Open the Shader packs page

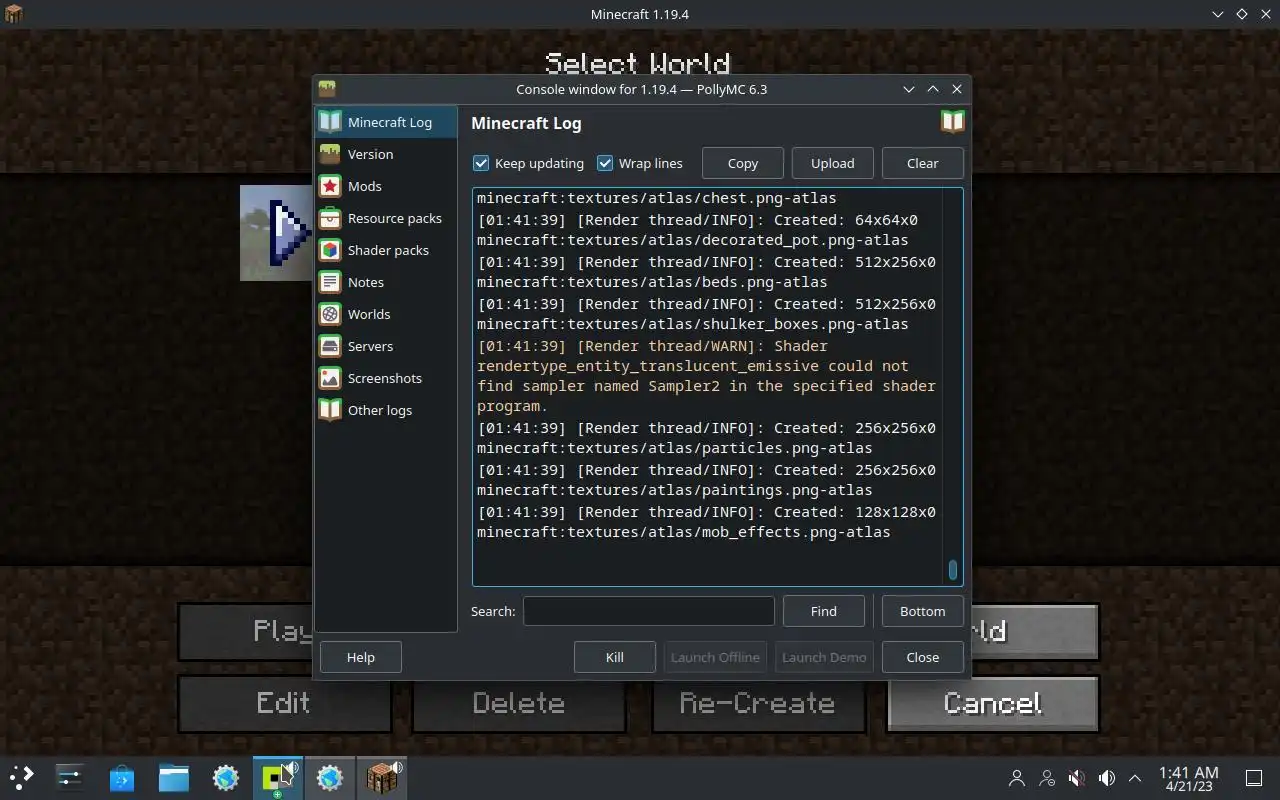pyautogui.click(x=386, y=250)
